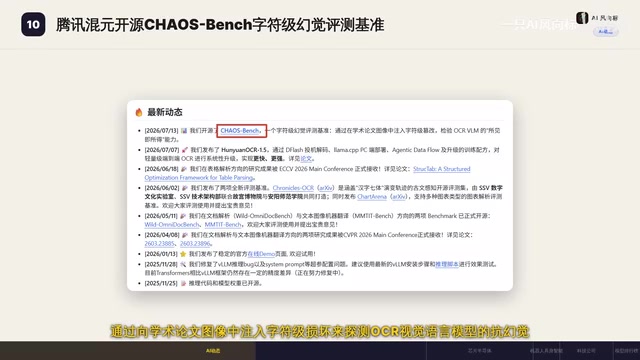This screenshot has height=360, width=640.
Task: Click the wrench emoji in the 2025/11/28 entry
Action: click(183, 264)
